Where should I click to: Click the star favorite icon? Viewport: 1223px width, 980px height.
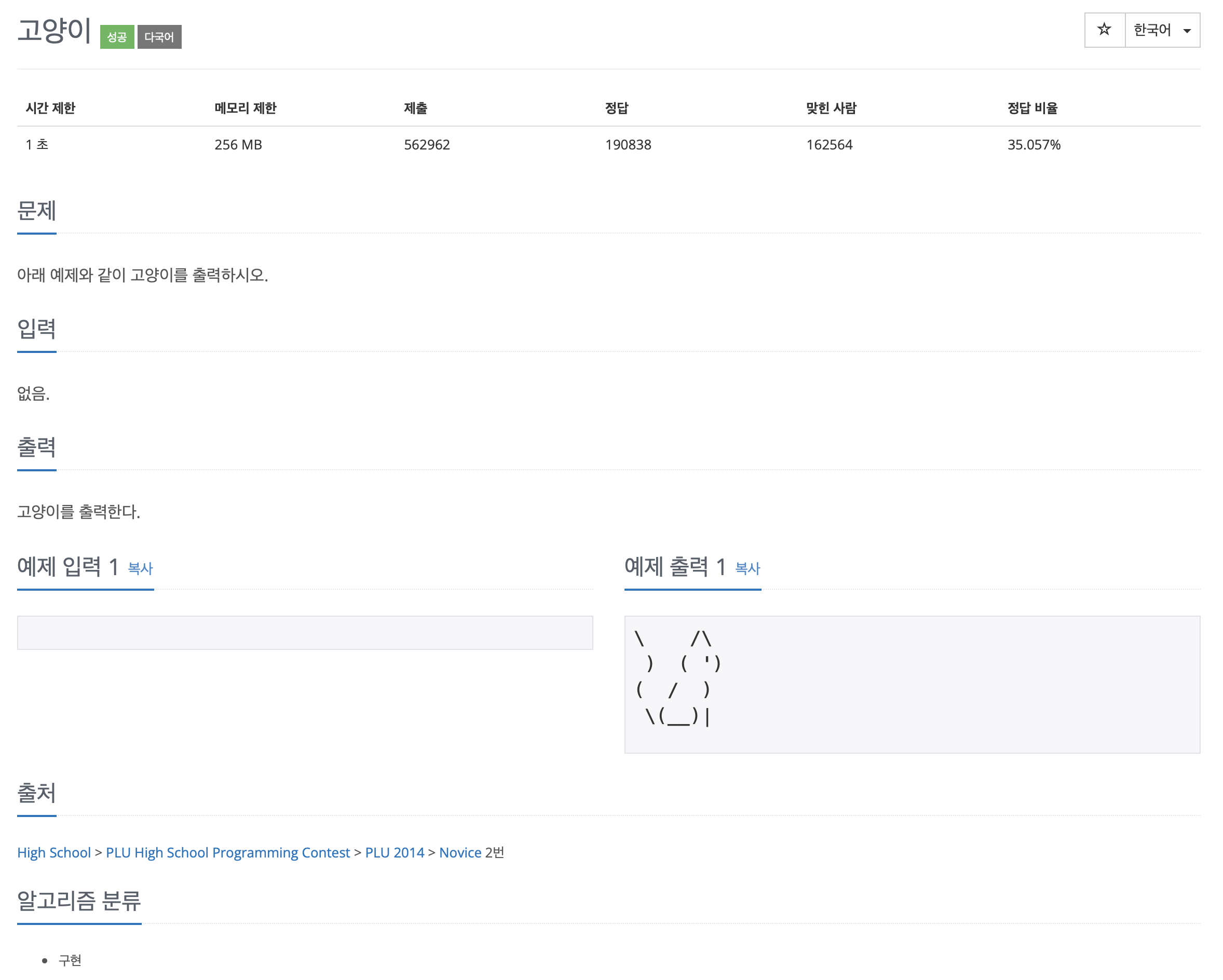click(x=1104, y=30)
